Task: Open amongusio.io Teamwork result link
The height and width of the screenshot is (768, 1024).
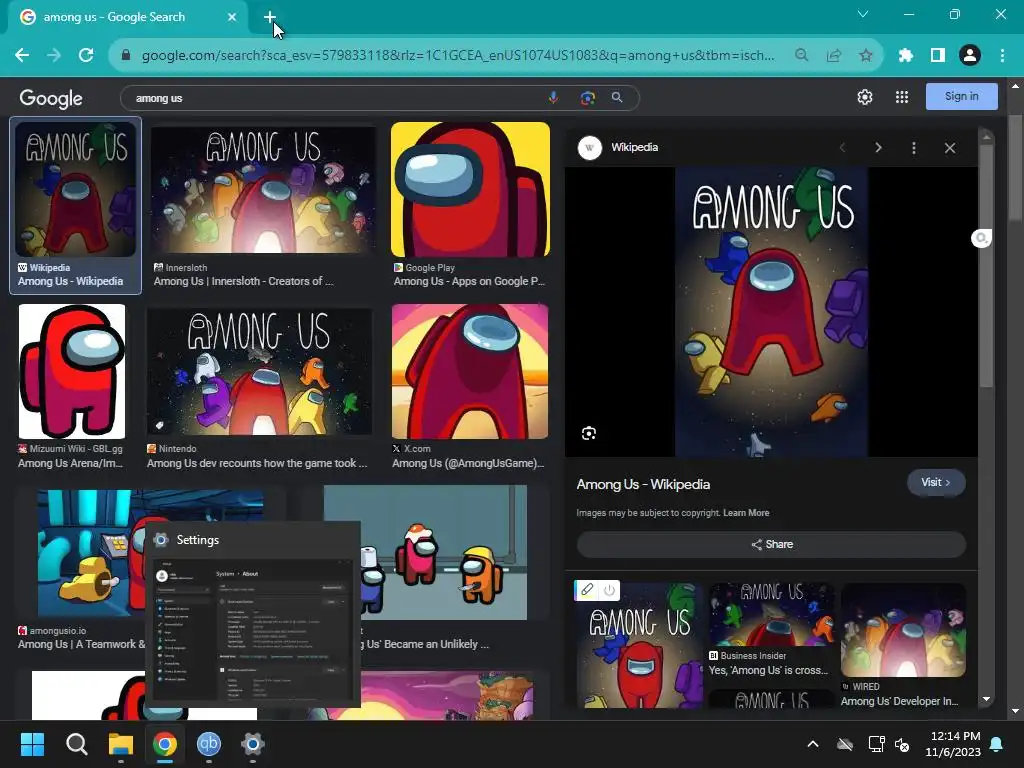Action: [82, 644]
